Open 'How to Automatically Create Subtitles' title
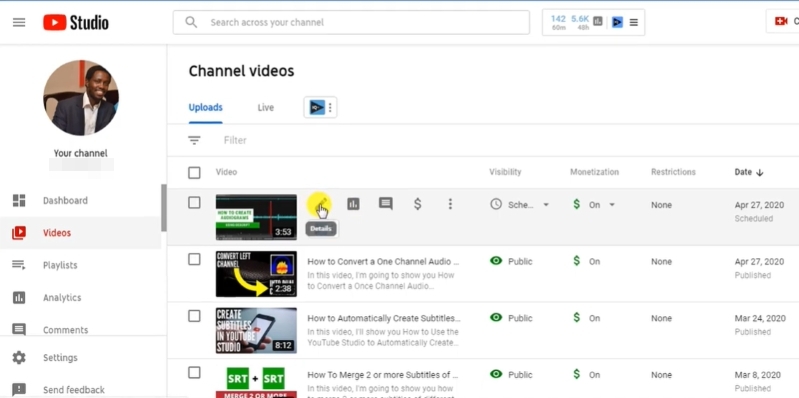799x398 pixels. coord(384,318)
